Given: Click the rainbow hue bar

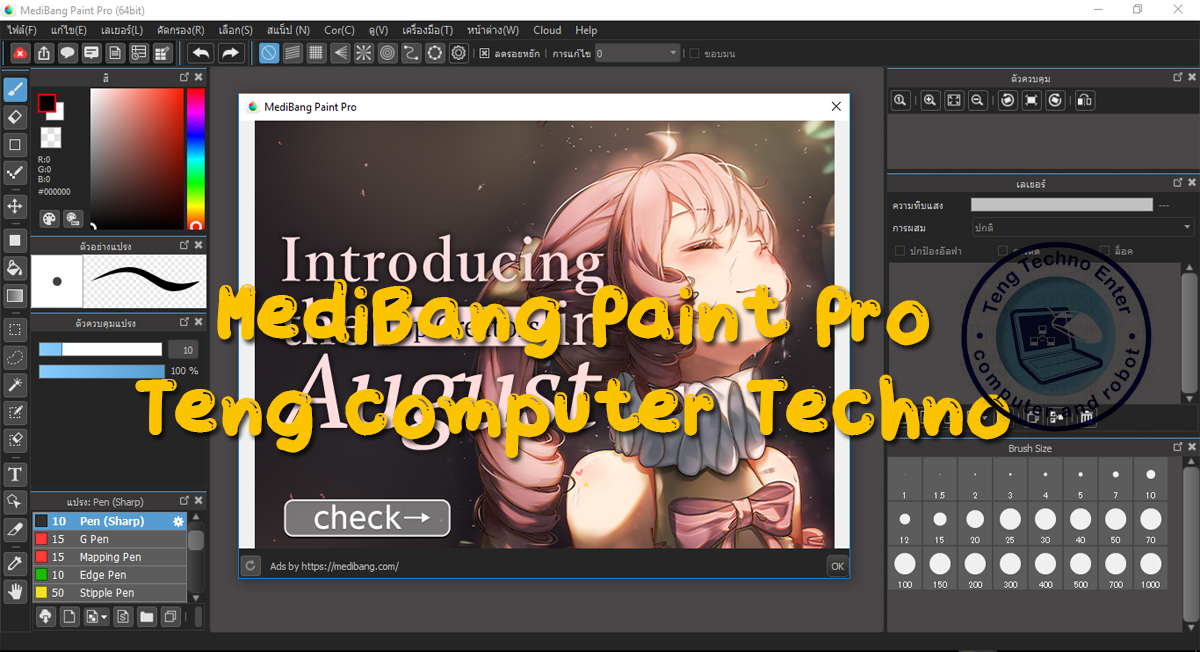Looking at the screenshot, I should pos(196,158).
